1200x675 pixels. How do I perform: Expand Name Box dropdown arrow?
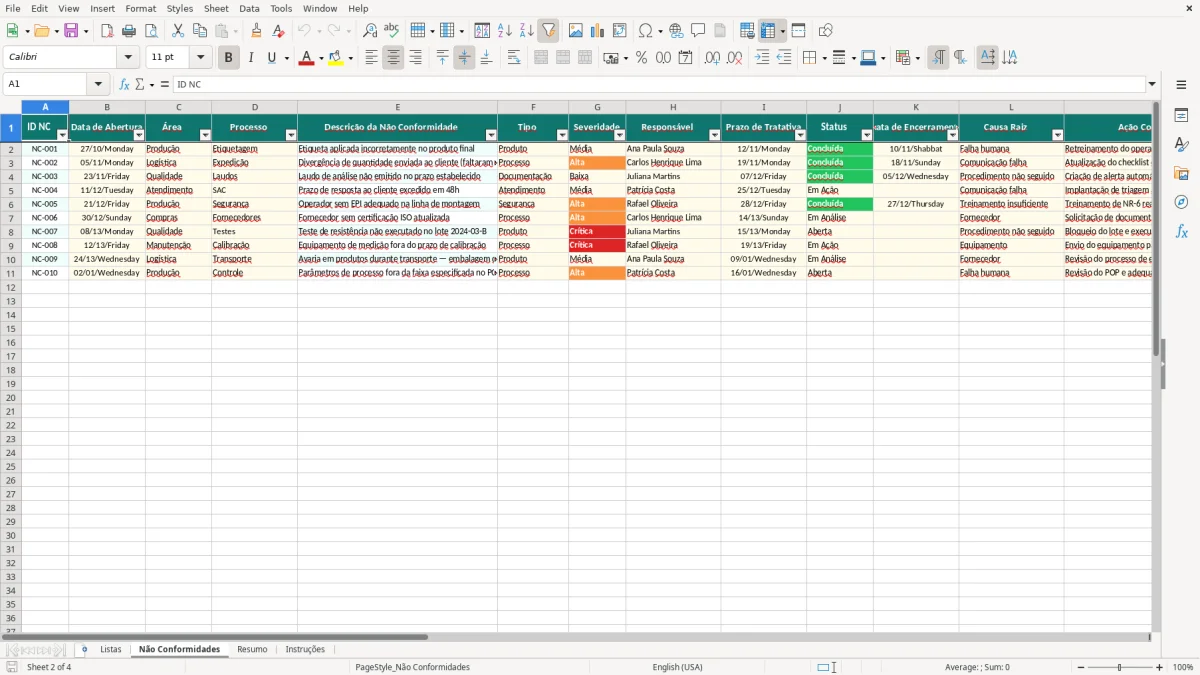click(x=98, y=84)
